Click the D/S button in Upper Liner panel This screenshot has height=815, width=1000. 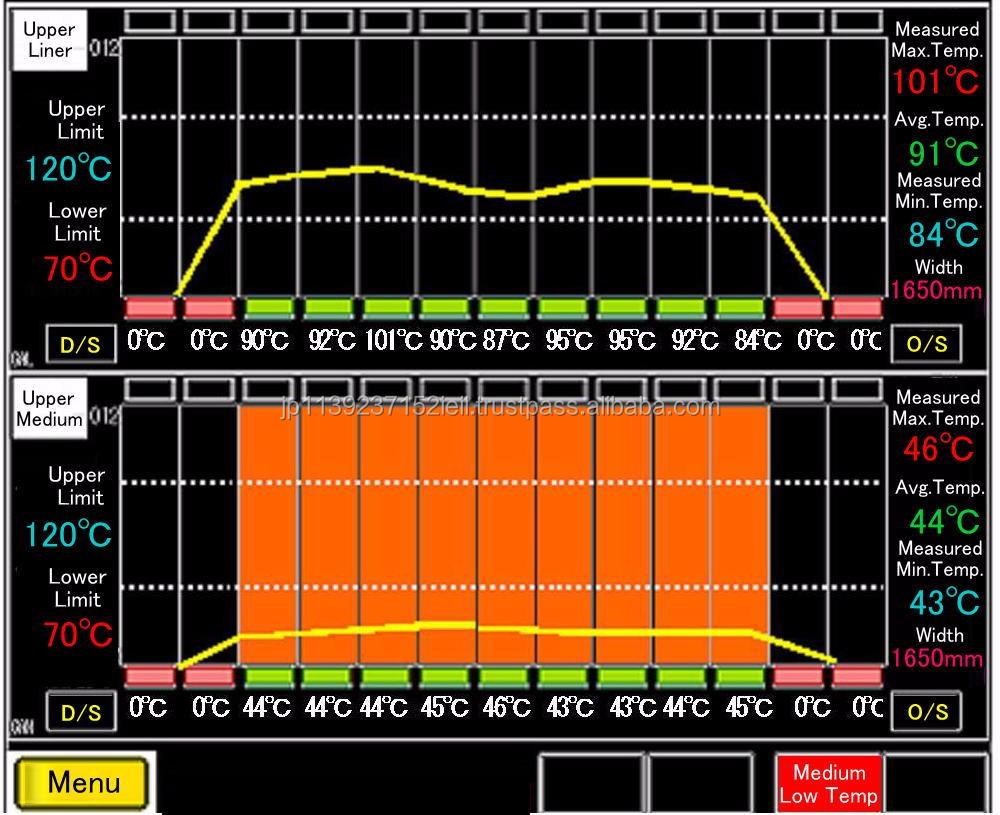(80, 345)
